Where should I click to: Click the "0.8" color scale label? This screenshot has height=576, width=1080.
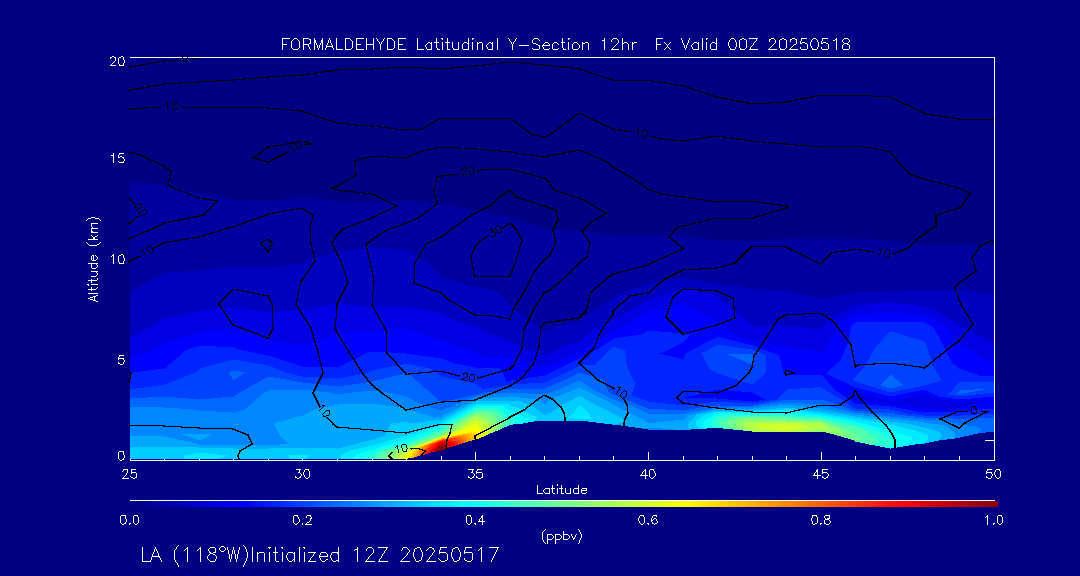(821, 520)
